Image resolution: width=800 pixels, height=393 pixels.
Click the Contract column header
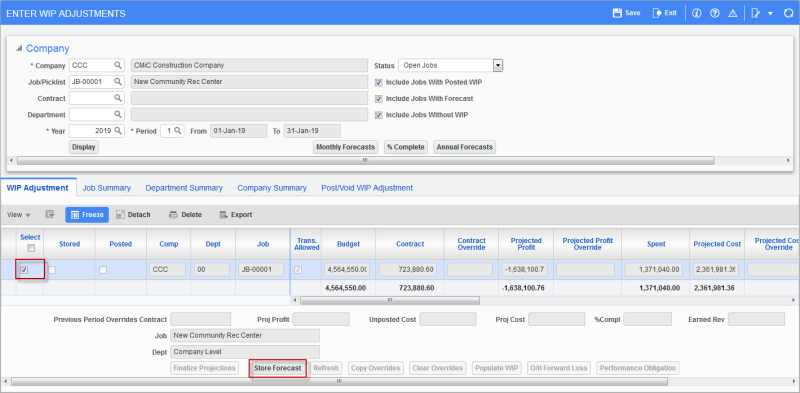point(410,244)
